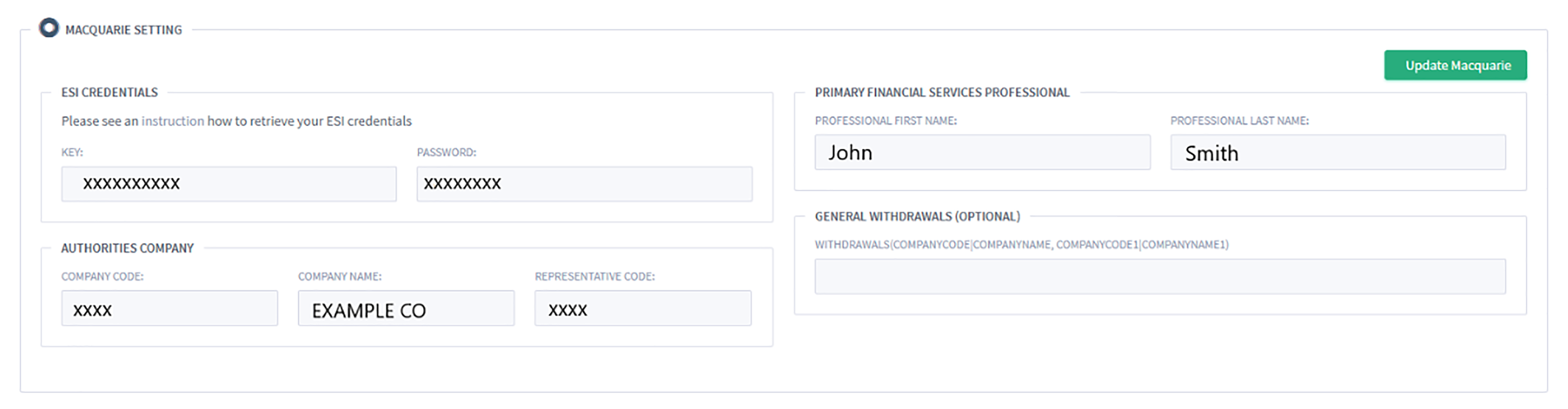
Task: Click the MACQUARIE SETTING heading text
Action: (x=124, y=30)
